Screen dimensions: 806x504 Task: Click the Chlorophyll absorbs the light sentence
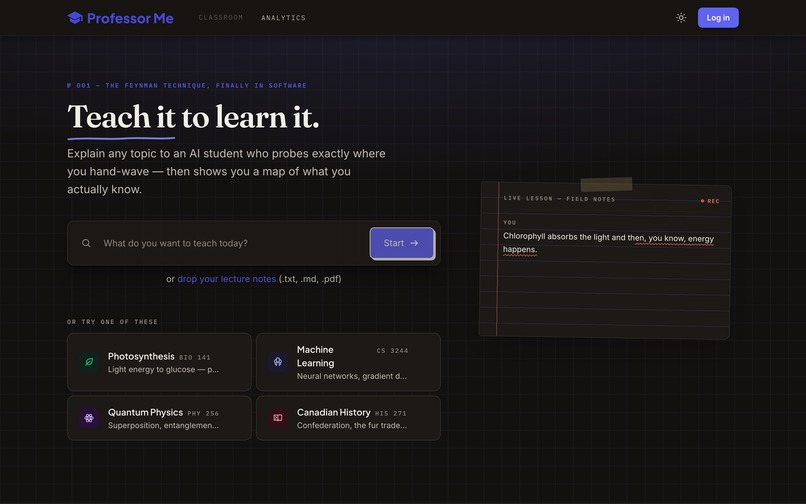pyautogui.click(x=608, y=243)
